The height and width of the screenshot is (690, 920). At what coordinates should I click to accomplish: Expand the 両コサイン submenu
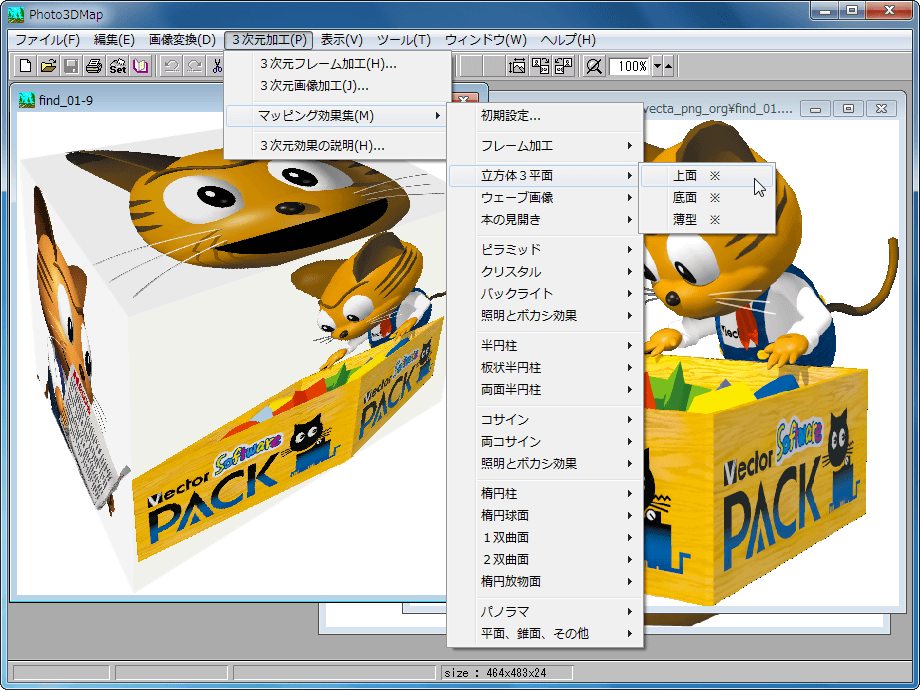click(x=545, y=442)
